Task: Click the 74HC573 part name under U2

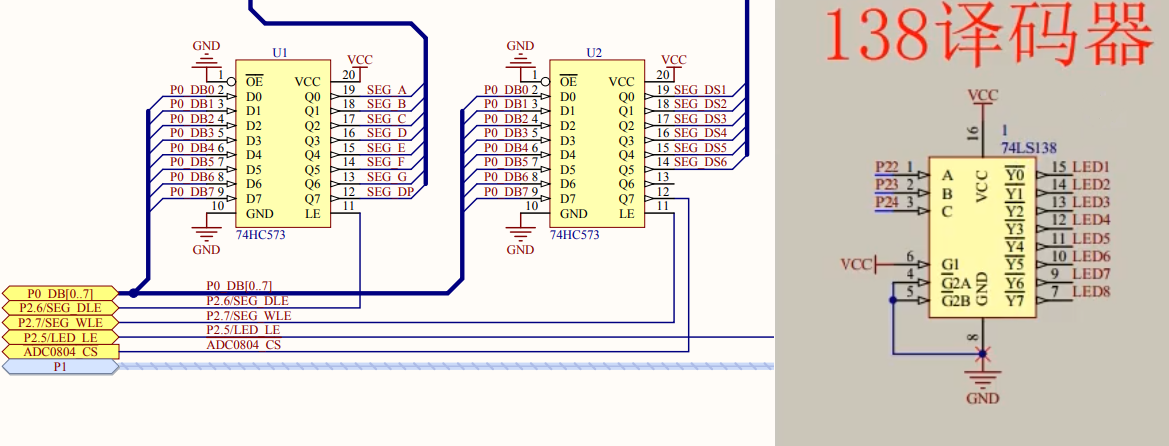Action: click(574, 234)
